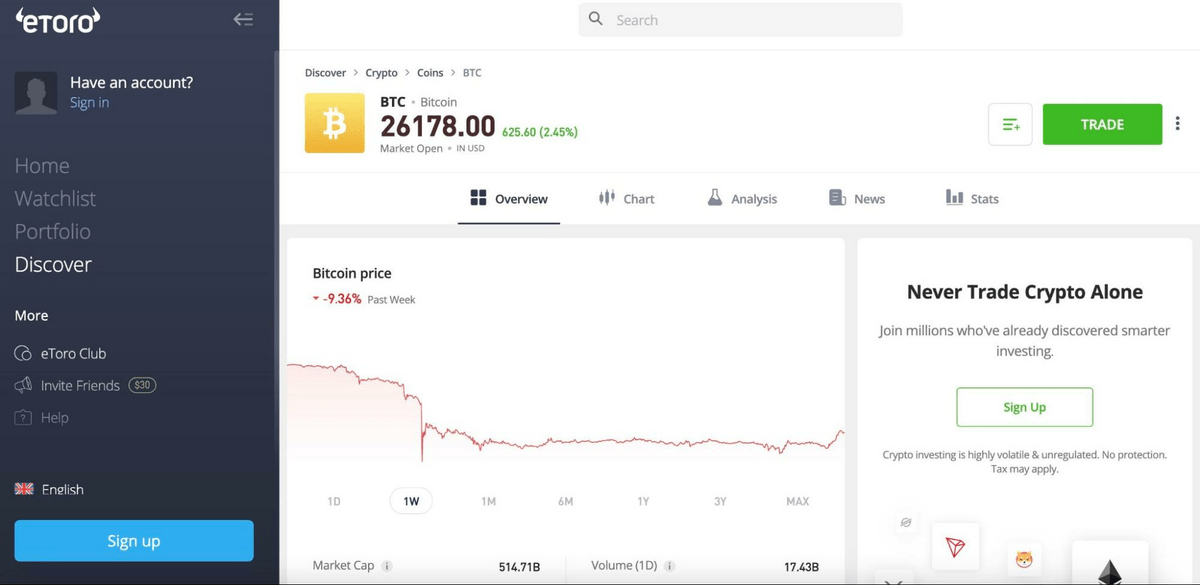Click the Bitcoin coin logo
This screenshot has width=1200, height=585.
[335, 123]
